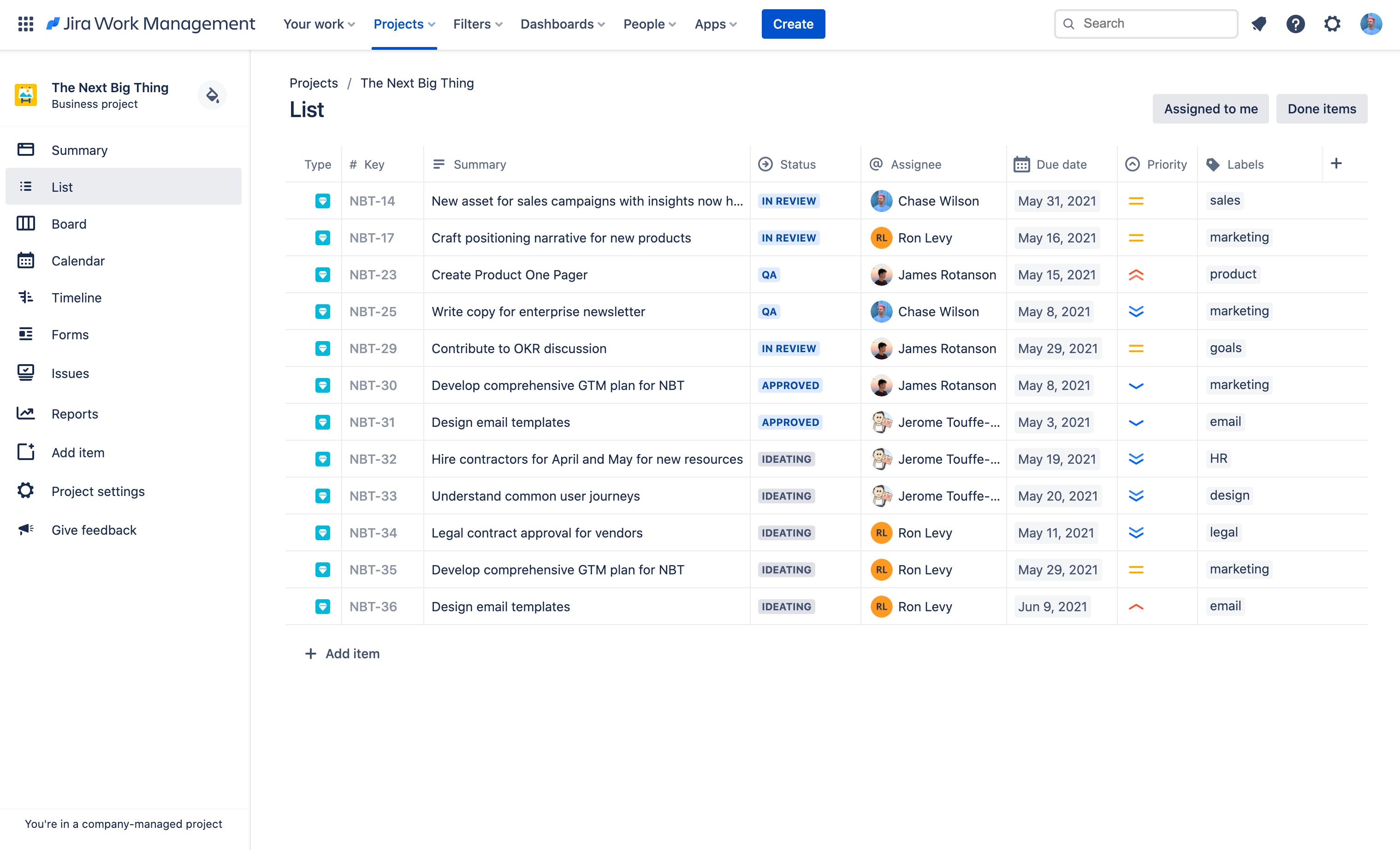The height and width of the screenshot is (850, 1400).
Task: Open the Projects breadcrumb link
Action: click(313, 83)
